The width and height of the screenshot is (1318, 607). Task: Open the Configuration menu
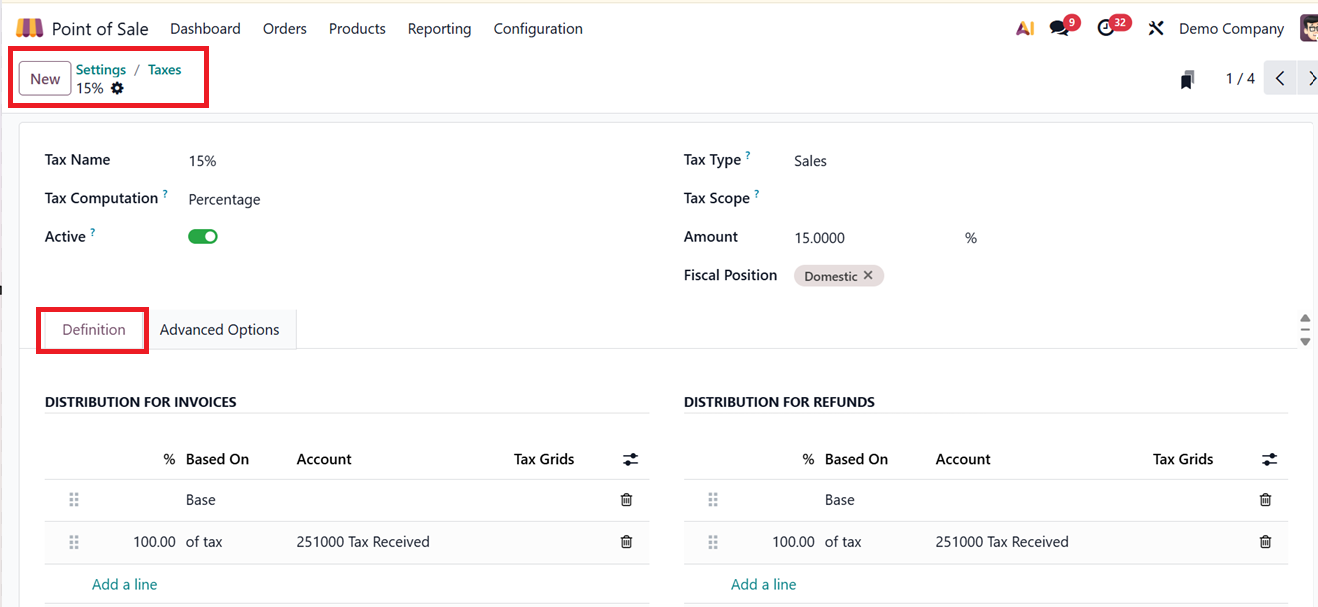click(538, 29)
